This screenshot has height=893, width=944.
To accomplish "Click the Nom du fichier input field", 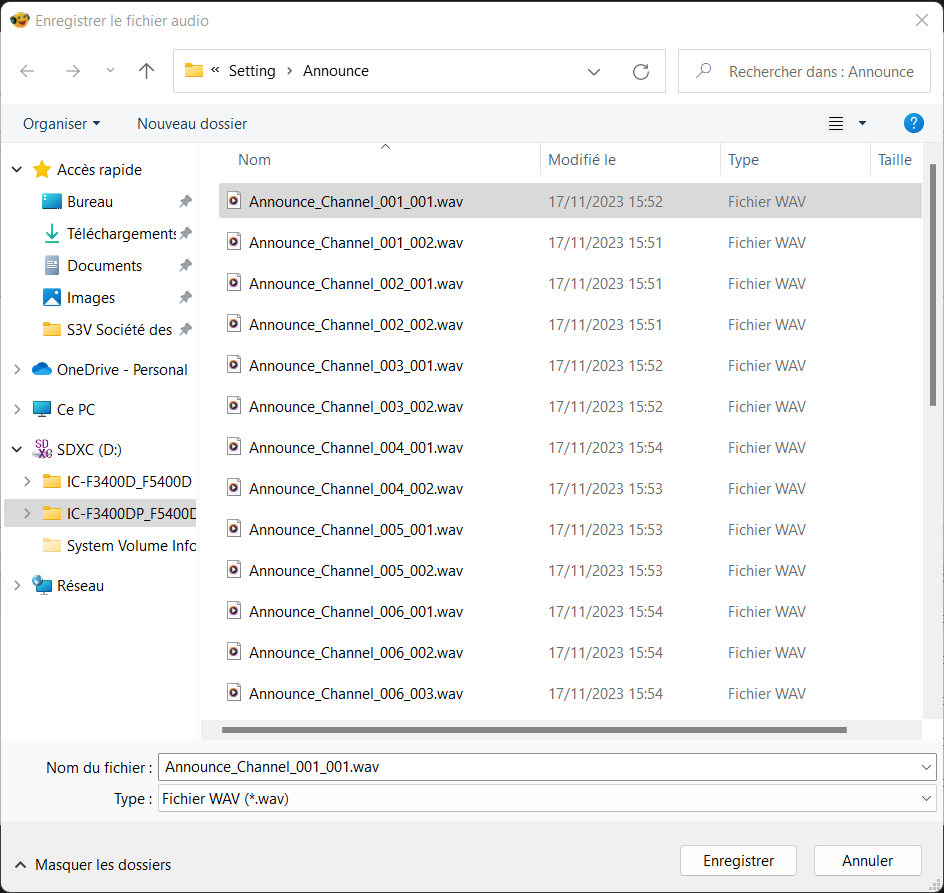I will click(x=540, y=767).
